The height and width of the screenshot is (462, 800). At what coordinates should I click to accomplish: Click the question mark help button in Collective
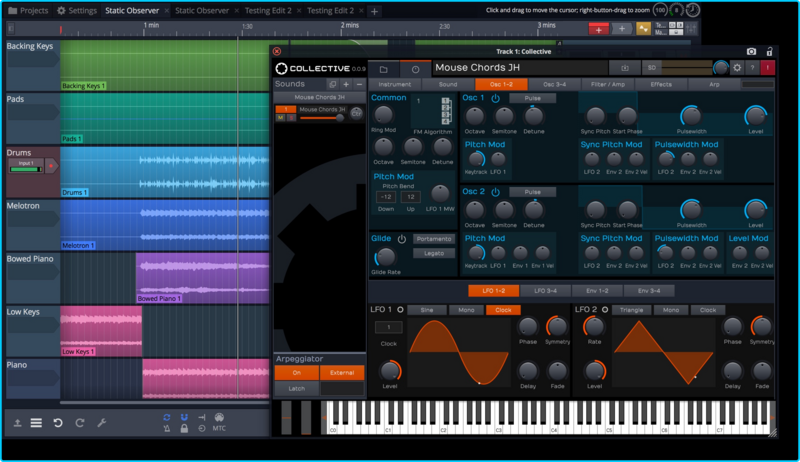752,68
